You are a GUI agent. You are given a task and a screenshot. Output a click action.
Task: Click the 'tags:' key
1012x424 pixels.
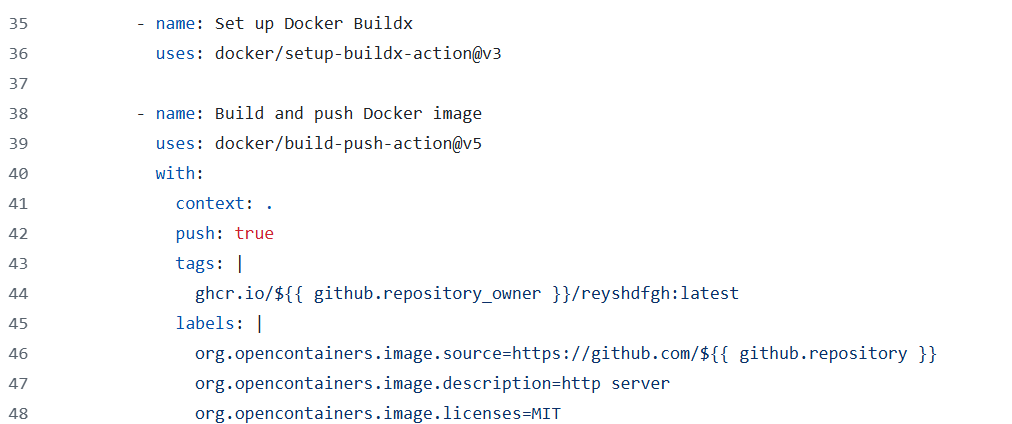click(200, 264)
